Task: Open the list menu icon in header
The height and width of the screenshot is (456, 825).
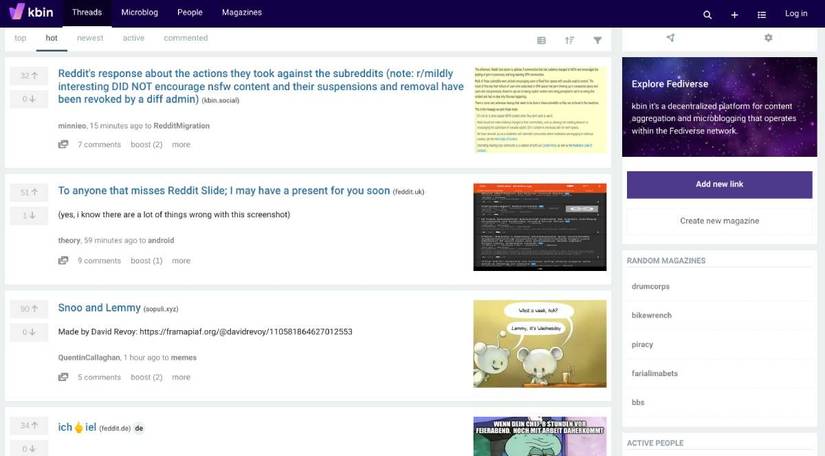Action: pyautogui.click(x=761, y=15)
